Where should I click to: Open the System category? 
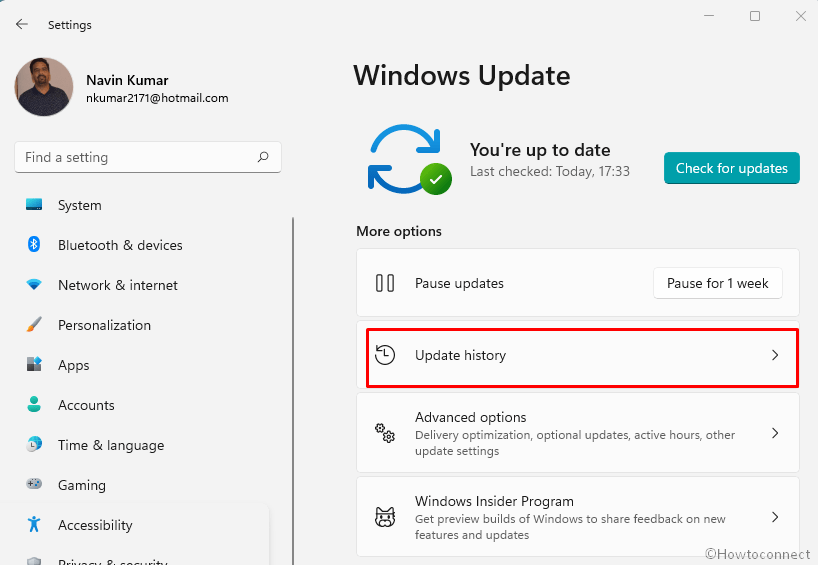click(80, 205)
